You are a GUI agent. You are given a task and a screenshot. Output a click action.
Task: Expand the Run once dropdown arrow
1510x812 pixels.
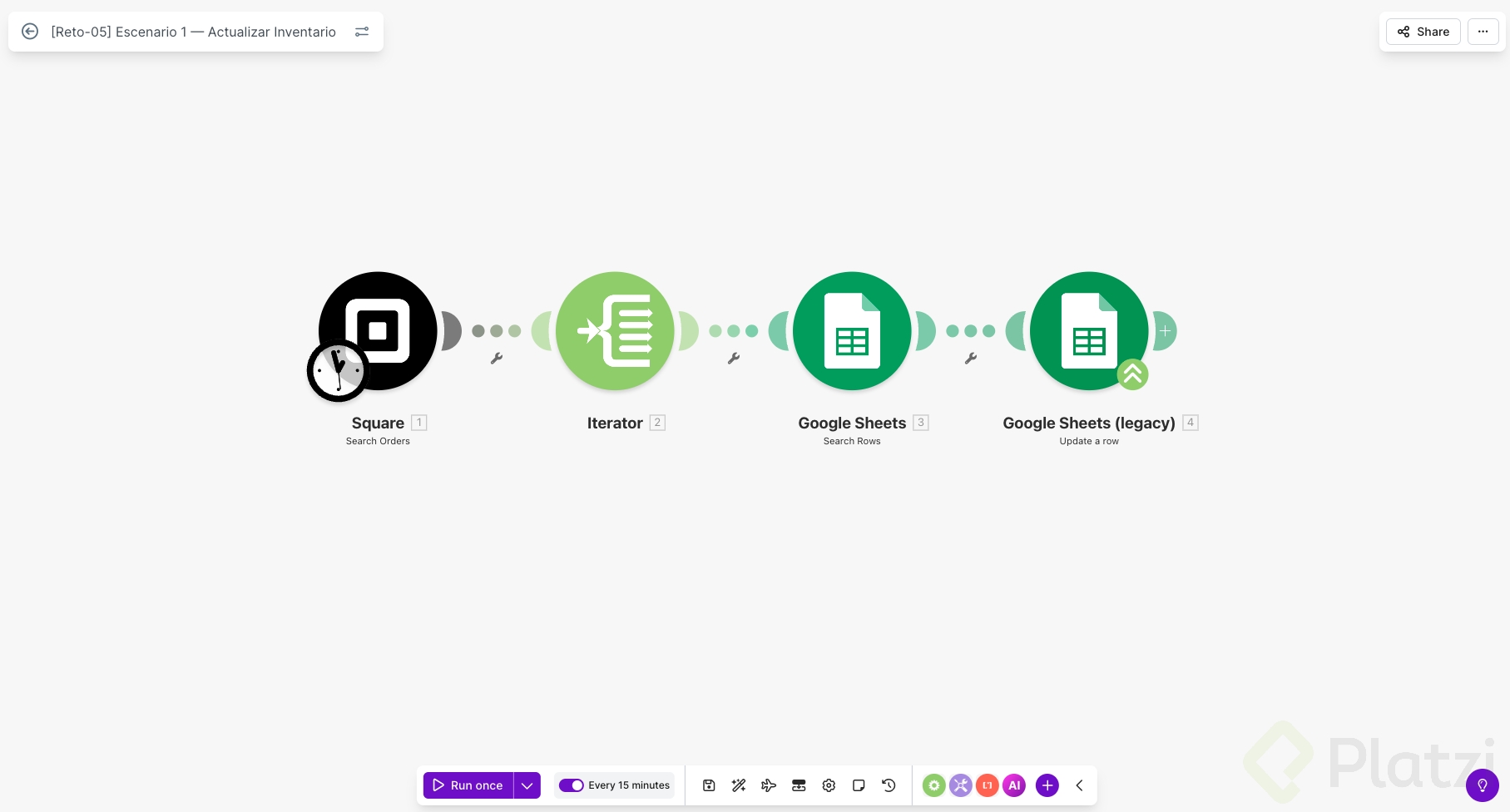pyautogui.click(x=527, y=785)
